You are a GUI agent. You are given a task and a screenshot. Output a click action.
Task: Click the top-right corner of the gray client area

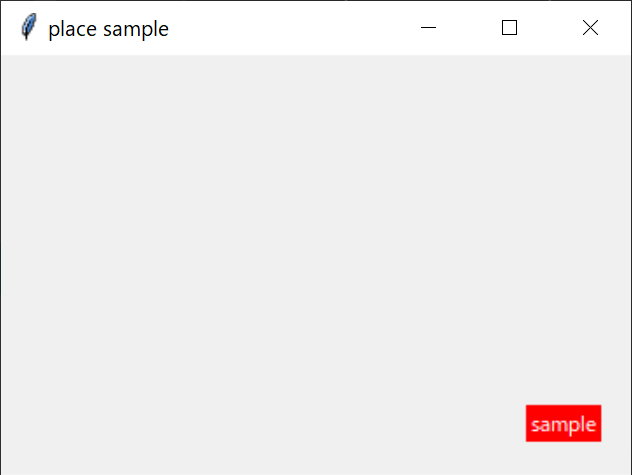click(x=625, y=60)
